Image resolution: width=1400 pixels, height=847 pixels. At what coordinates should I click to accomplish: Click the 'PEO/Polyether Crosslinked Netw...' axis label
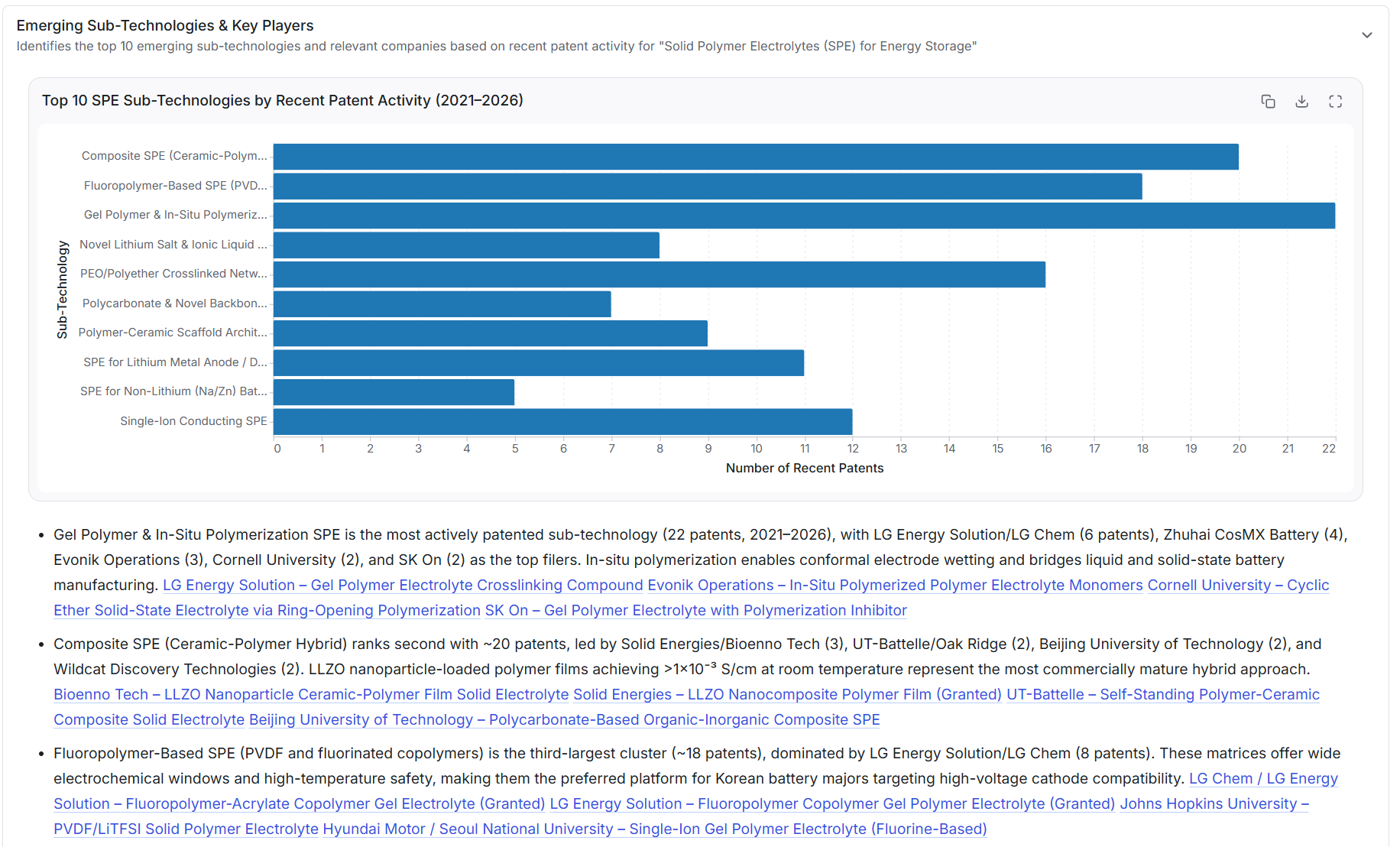click(x=173, y=274)
